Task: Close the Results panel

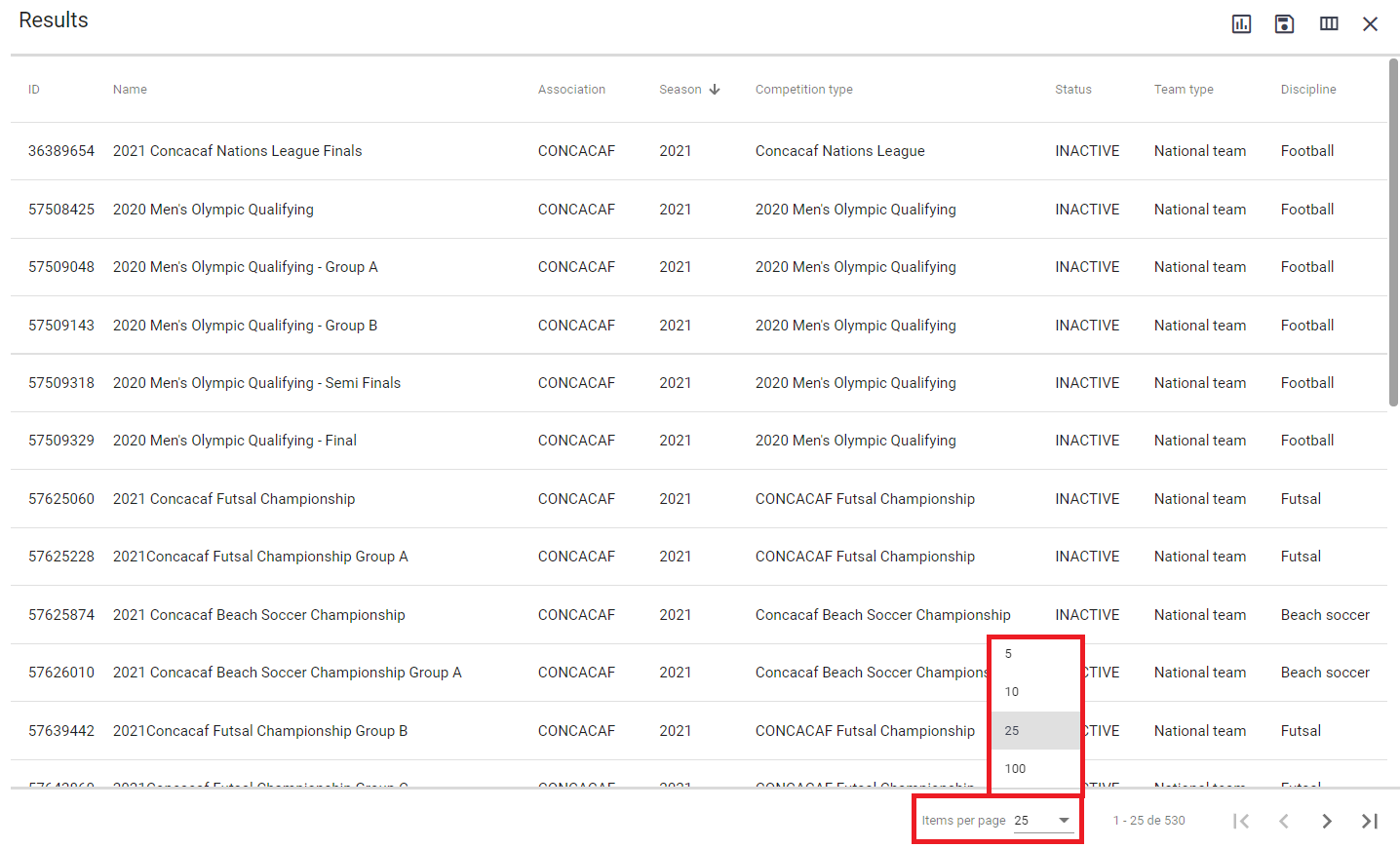Action: coord(1370,24)
